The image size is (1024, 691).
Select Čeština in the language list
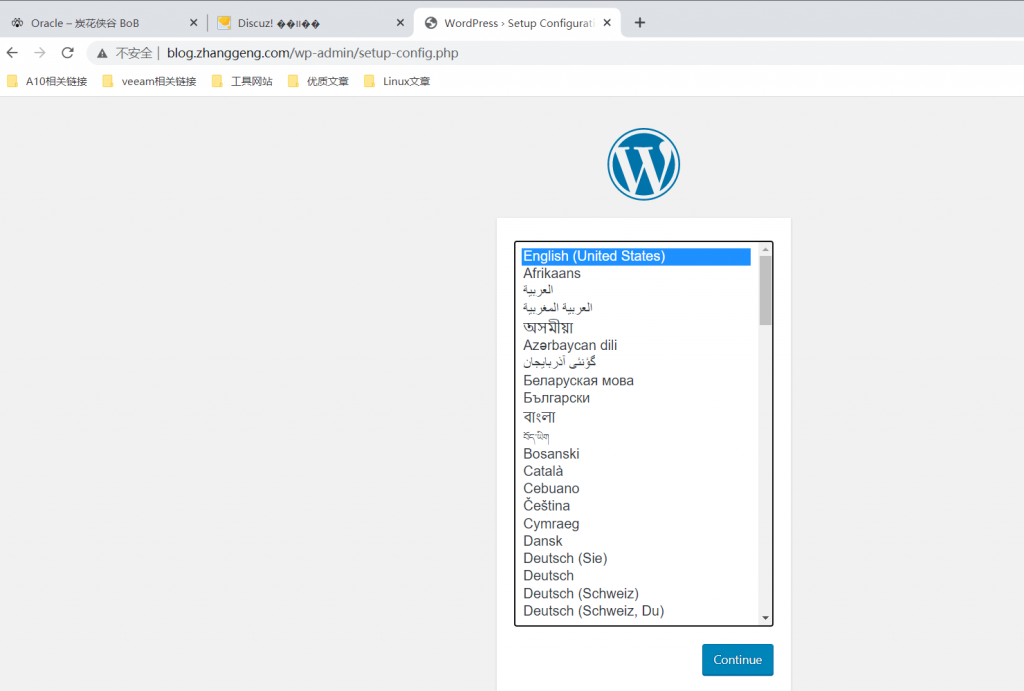click(636, 506)
